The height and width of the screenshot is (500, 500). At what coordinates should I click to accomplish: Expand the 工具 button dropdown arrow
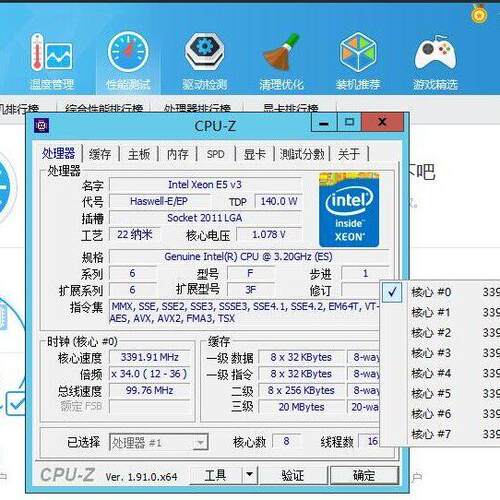249,474
